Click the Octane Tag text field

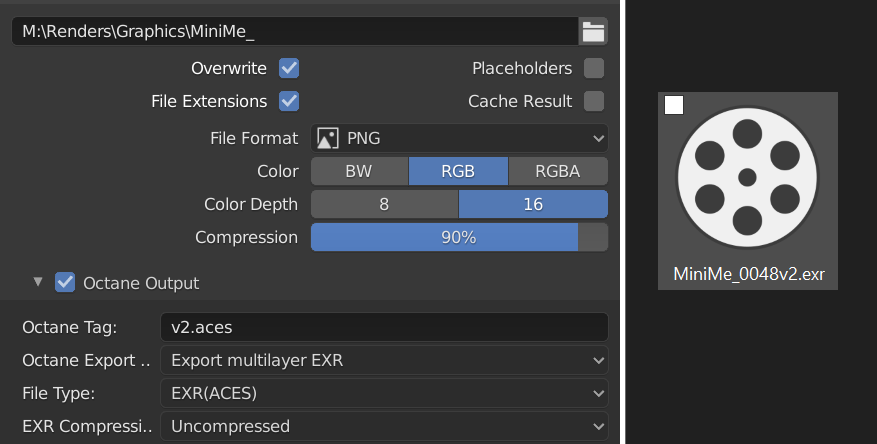[x=384, y=327]
